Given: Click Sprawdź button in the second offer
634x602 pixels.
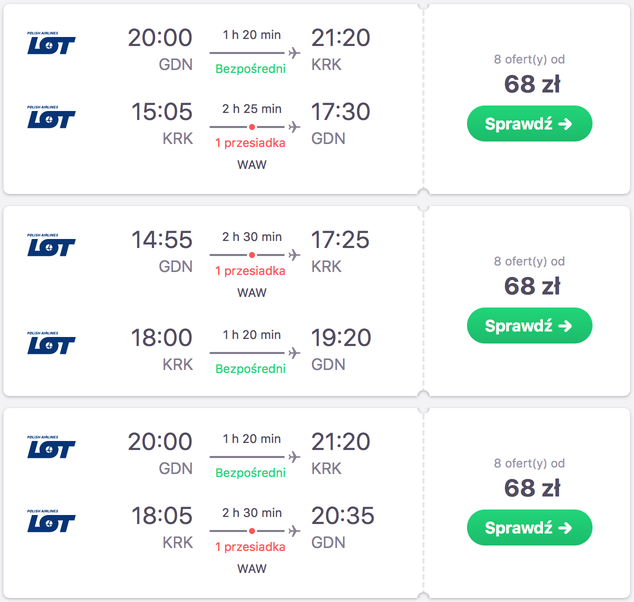Looking at the screenshot, I should click(529, 325).
